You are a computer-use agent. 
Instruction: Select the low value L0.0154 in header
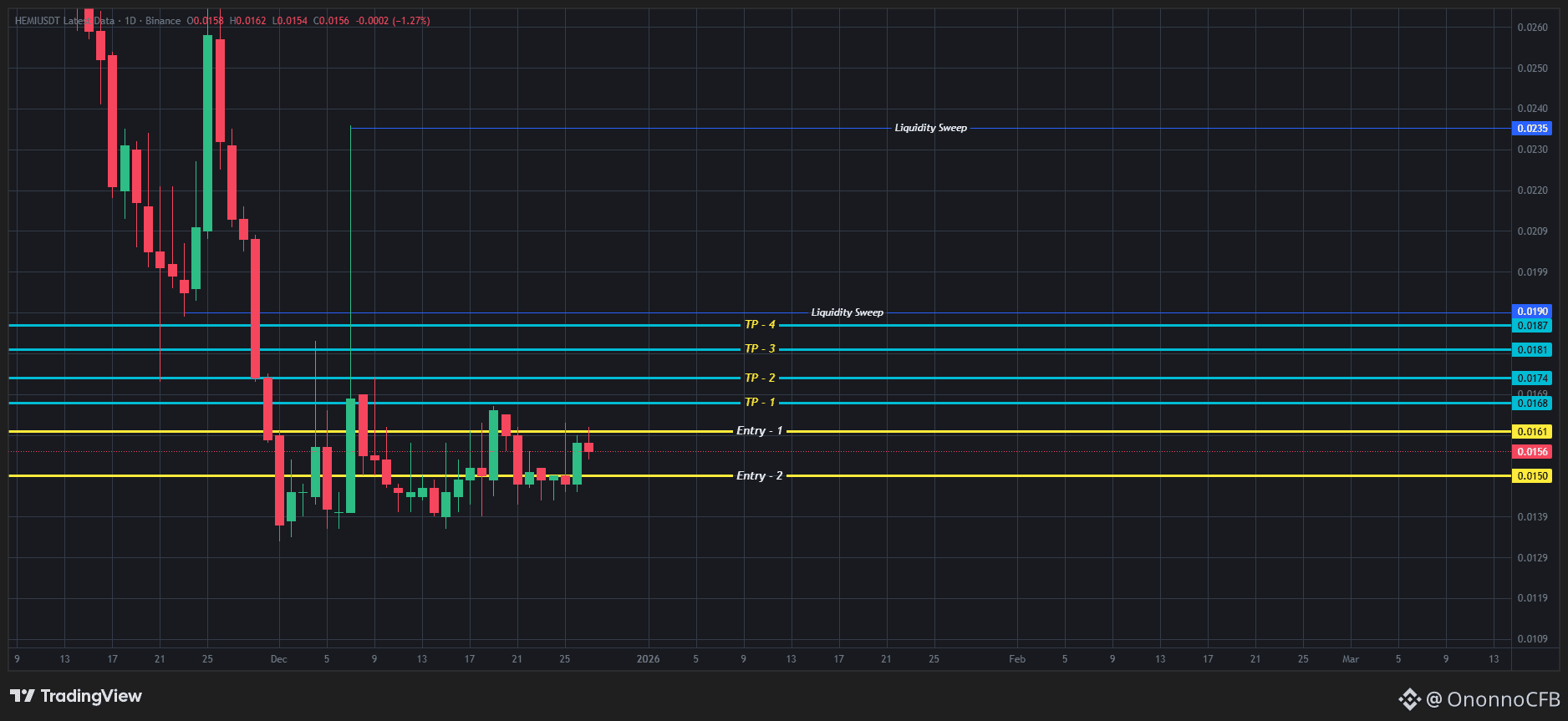tap(290, 21)
